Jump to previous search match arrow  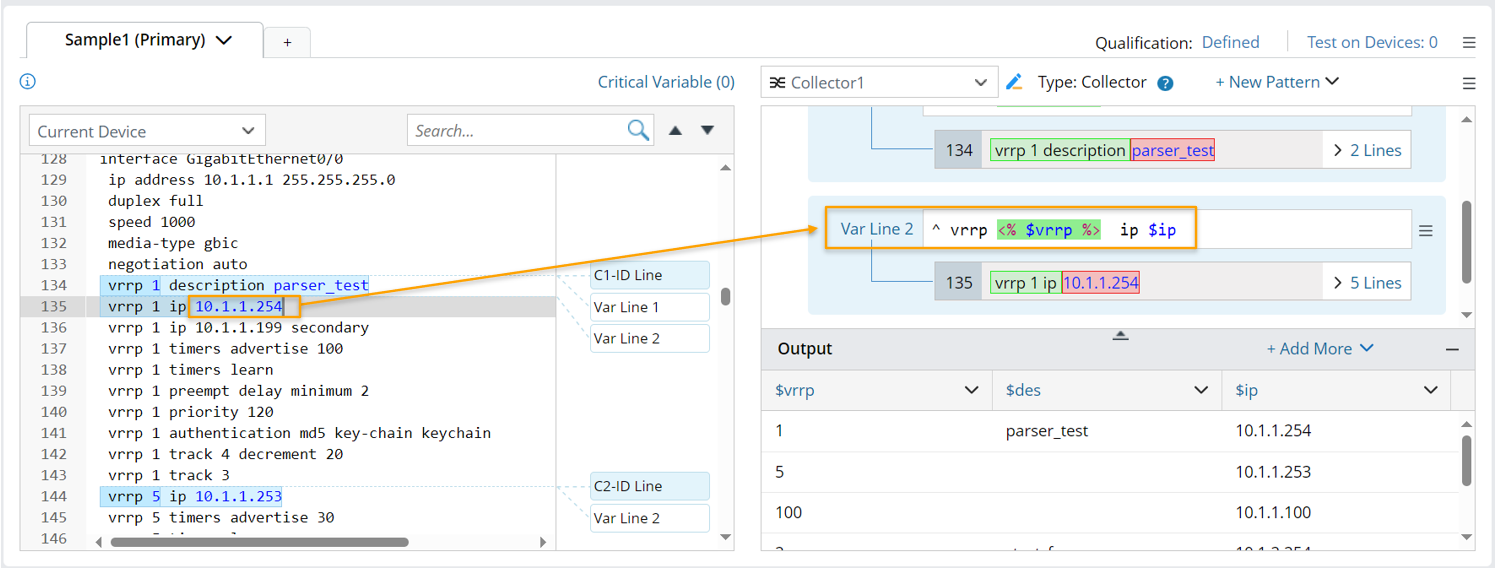click(x=676, y=130)
